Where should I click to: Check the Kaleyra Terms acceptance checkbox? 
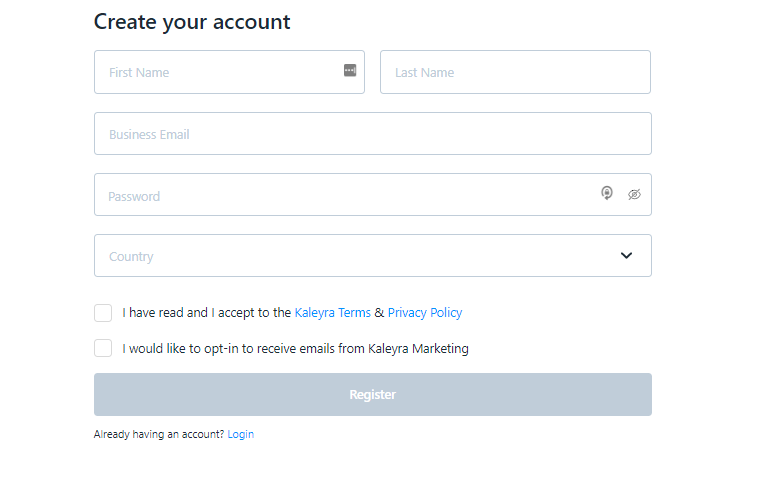tap(103, 313)
